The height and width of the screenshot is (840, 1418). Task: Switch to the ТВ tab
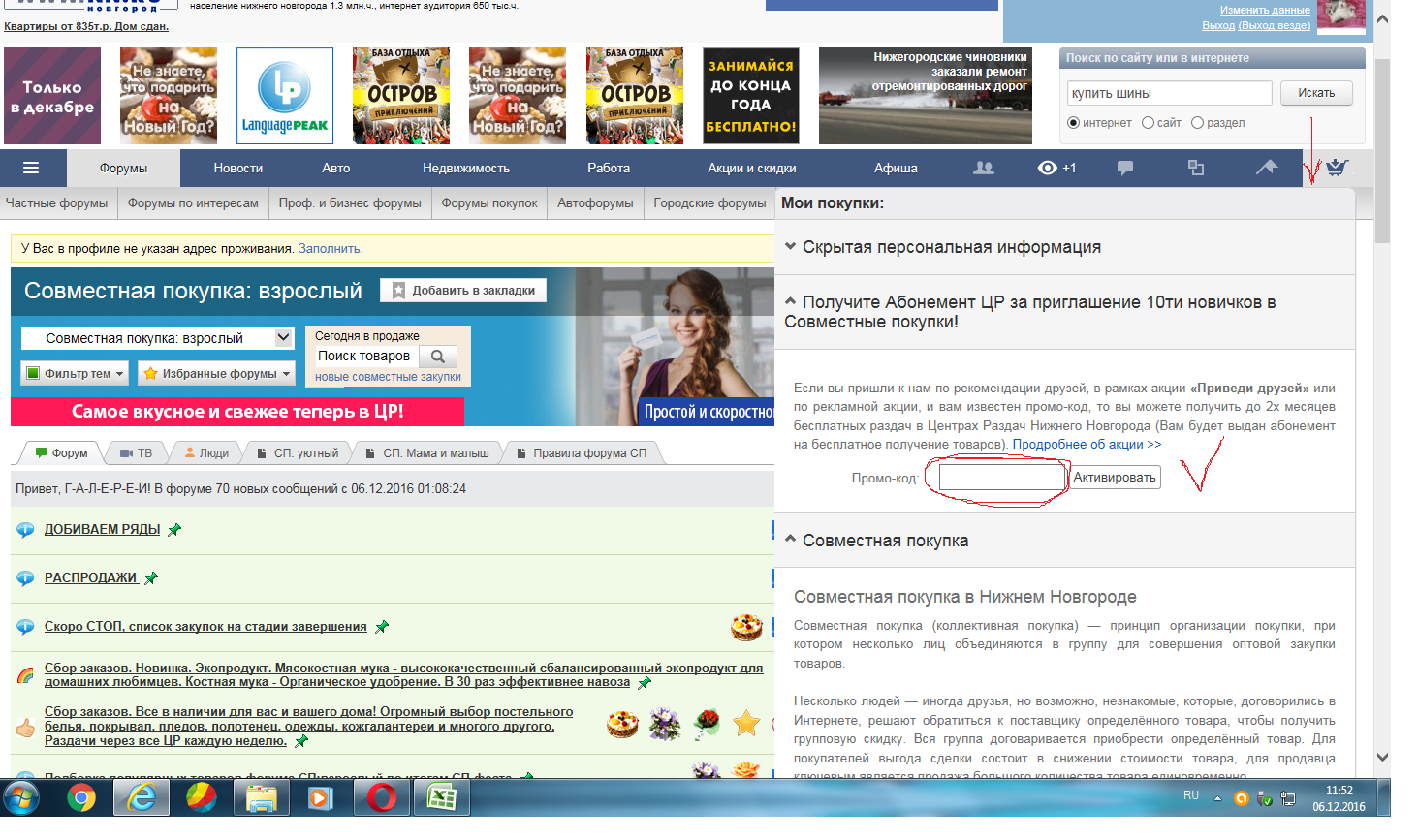(x=137, y=452)
